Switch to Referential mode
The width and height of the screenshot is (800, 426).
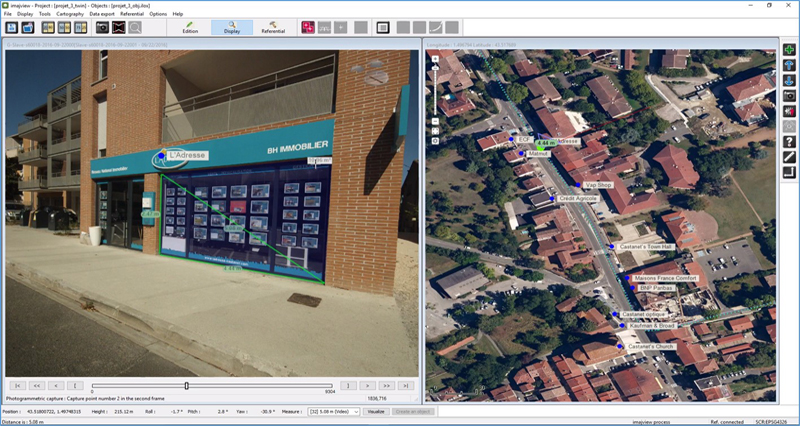[x=273, y=28]
